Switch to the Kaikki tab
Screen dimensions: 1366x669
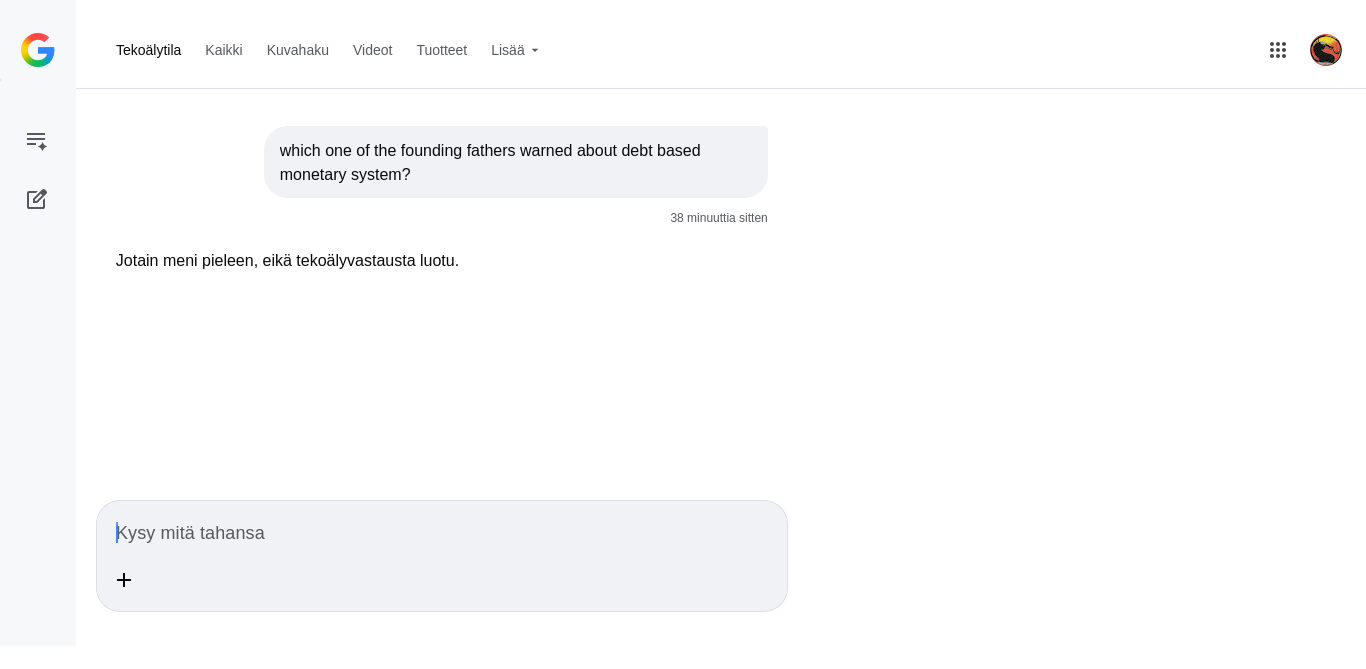(x=224, y=50)
